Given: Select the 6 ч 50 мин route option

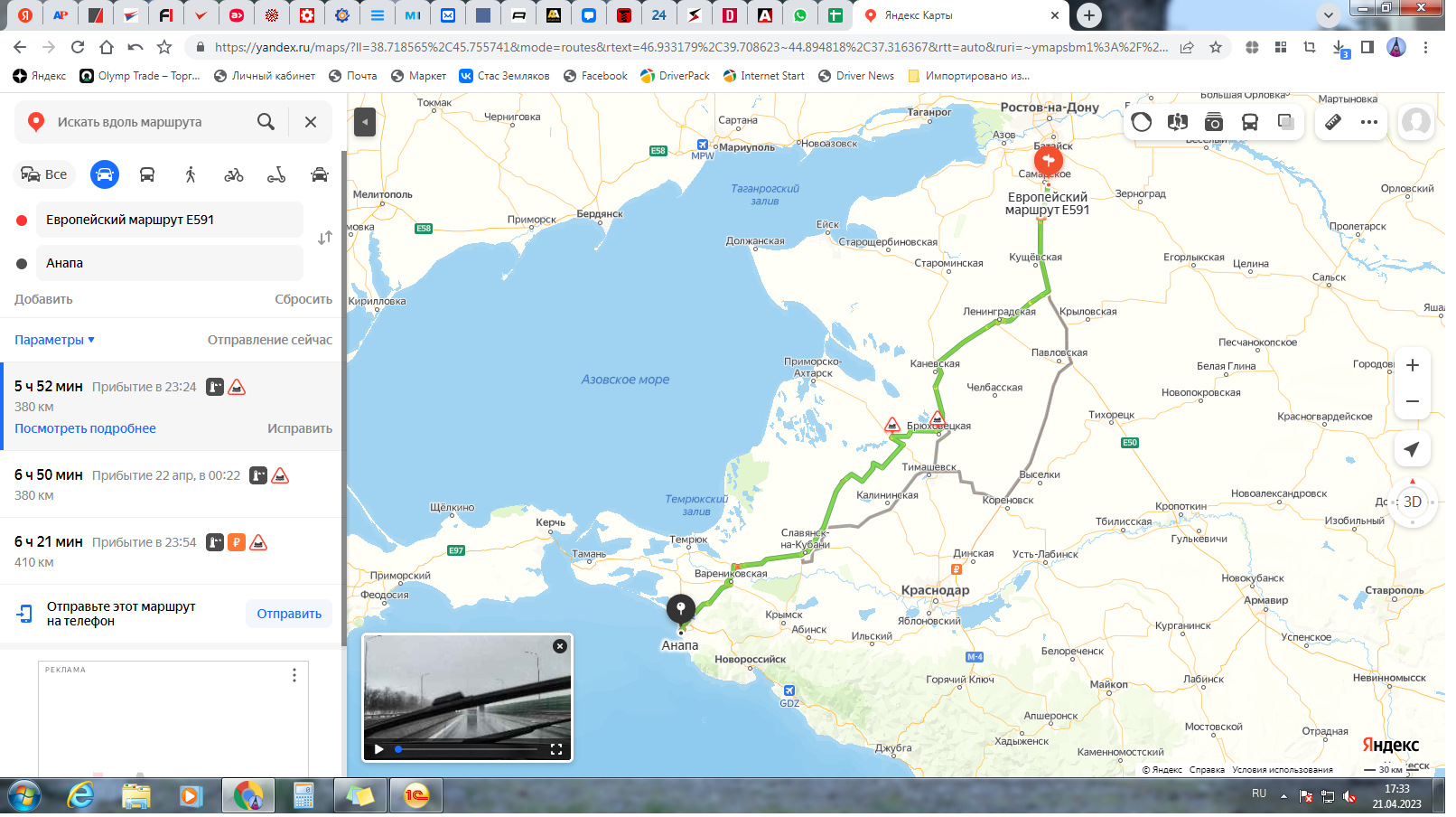Looking at the screenshot, I should point(172,484).
